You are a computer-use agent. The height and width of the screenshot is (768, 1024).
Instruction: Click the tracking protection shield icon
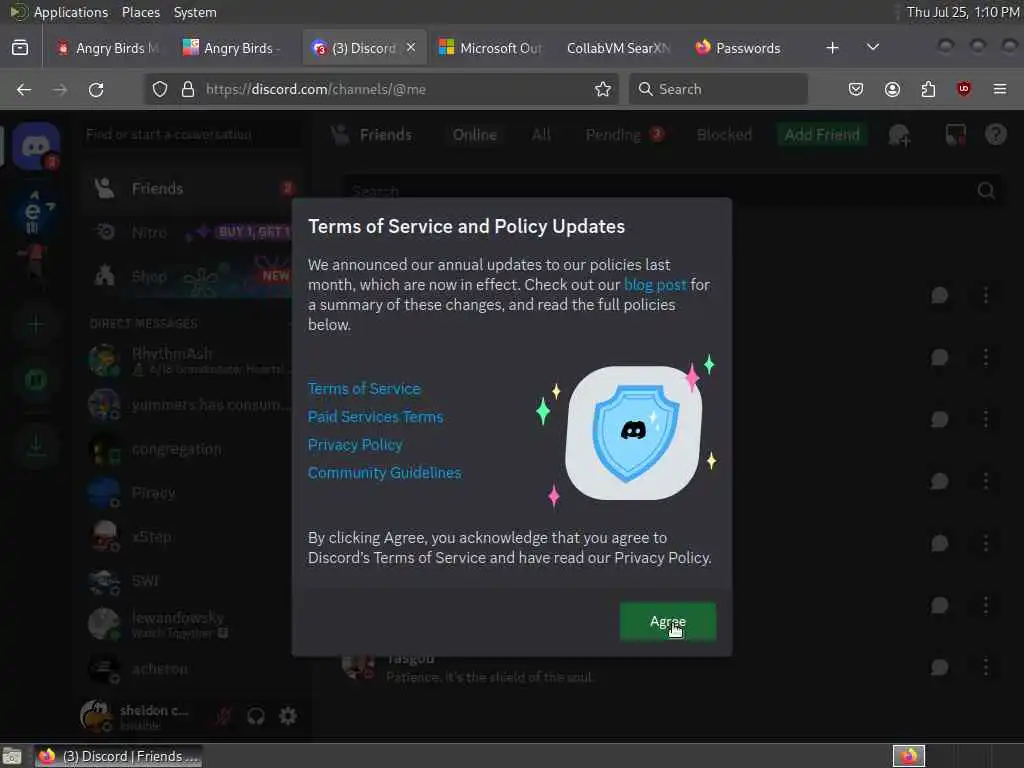160,89
